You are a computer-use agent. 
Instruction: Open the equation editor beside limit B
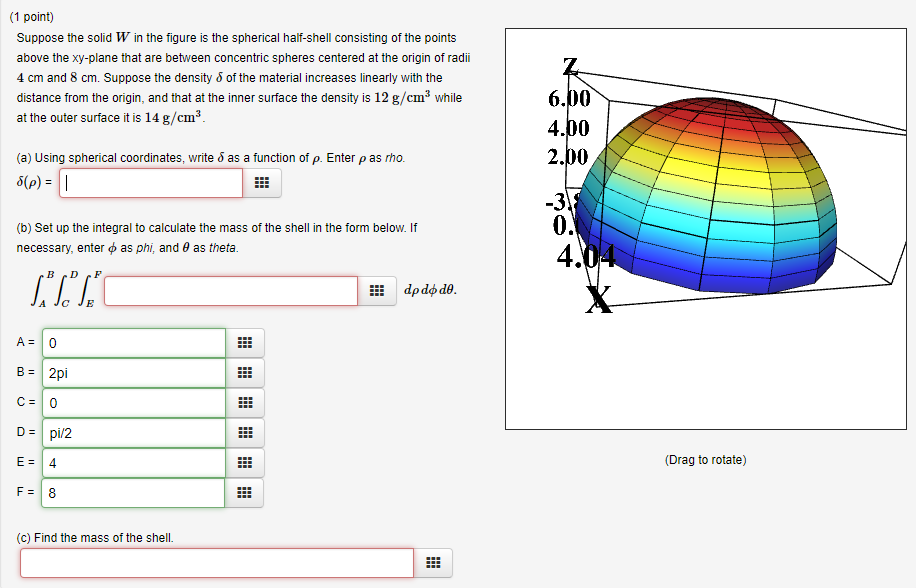[245, 372]
